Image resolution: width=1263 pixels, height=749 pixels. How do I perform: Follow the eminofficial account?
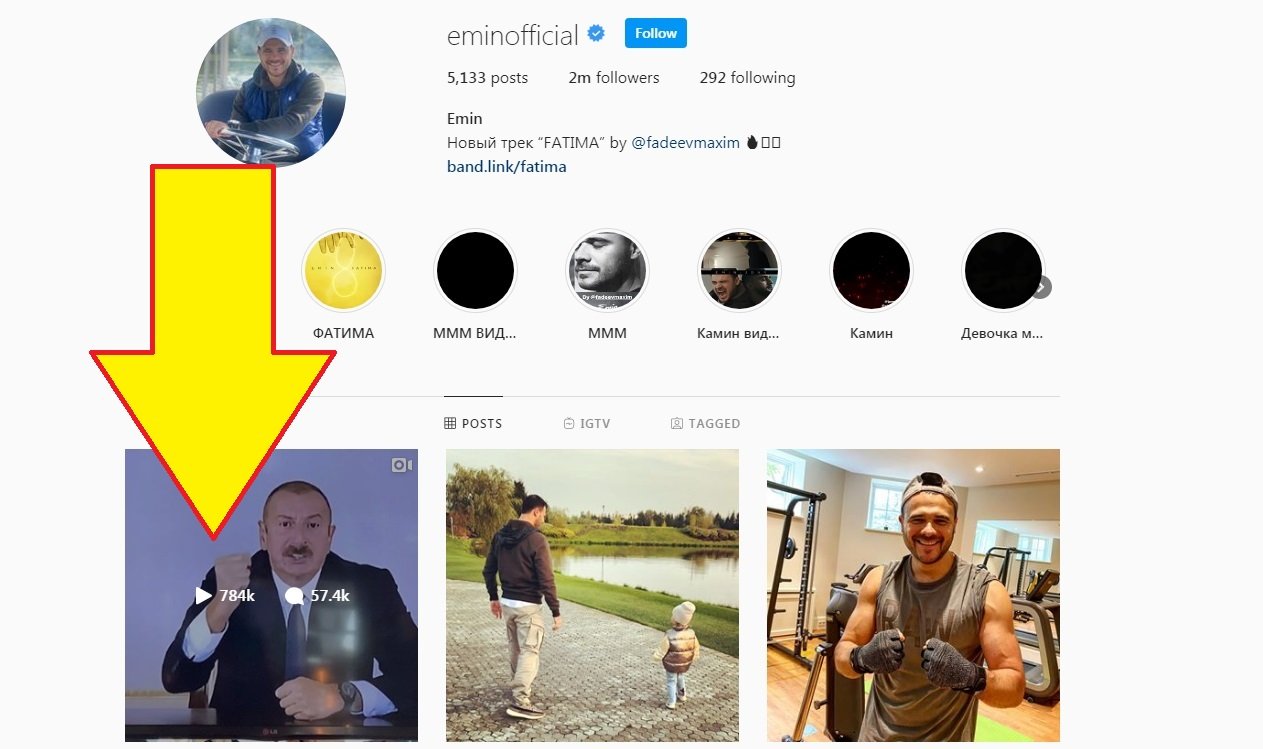coord(656,33)
